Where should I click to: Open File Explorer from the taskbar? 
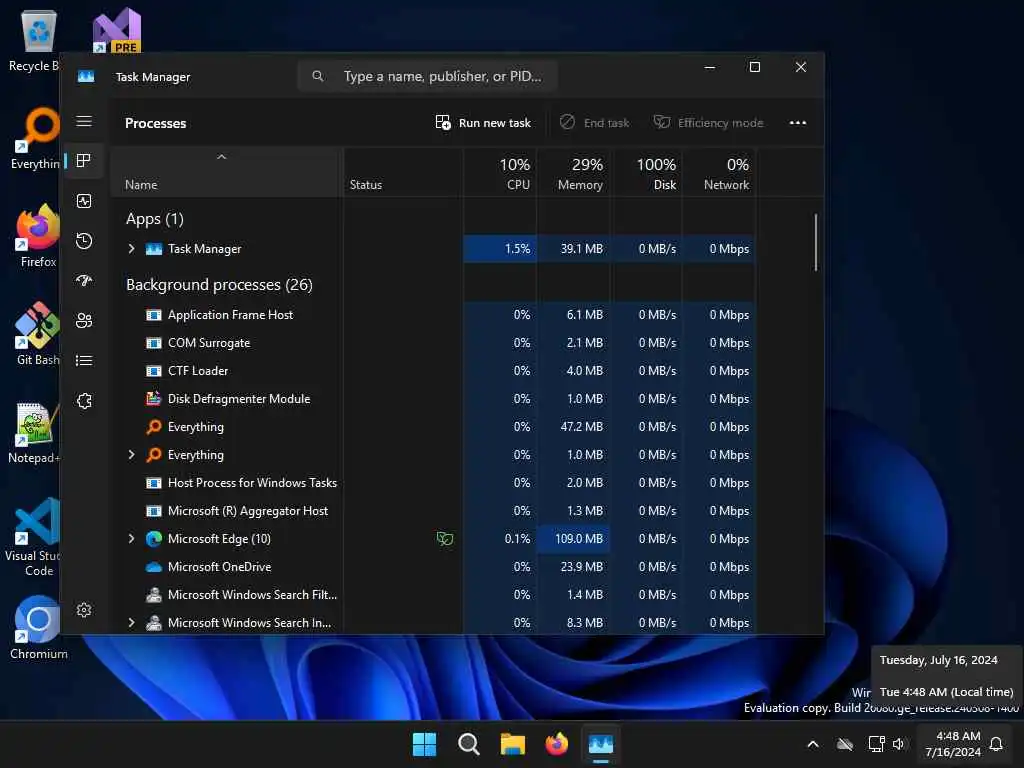(513, 744)
